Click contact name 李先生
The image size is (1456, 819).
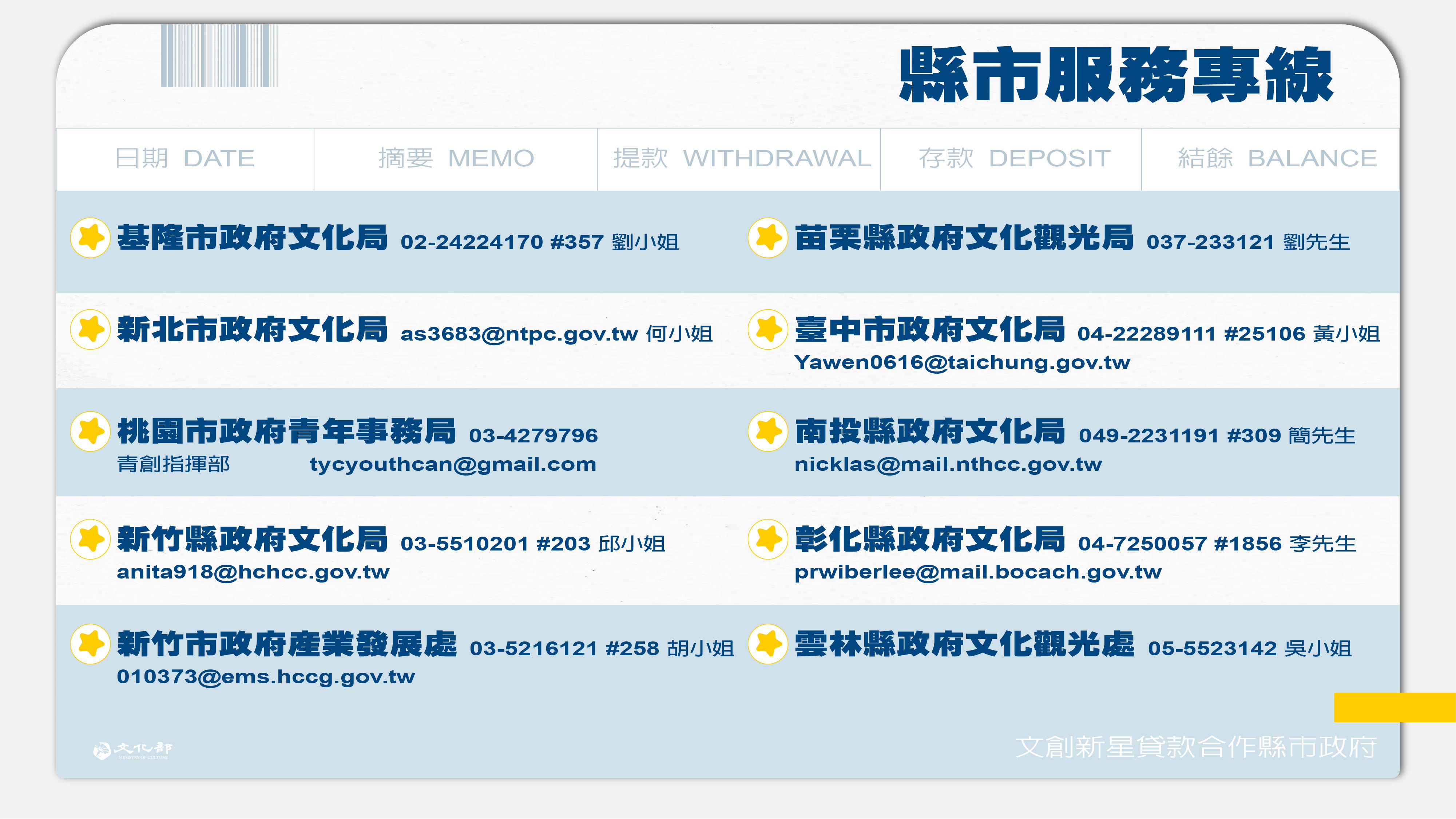(1322, 544)
